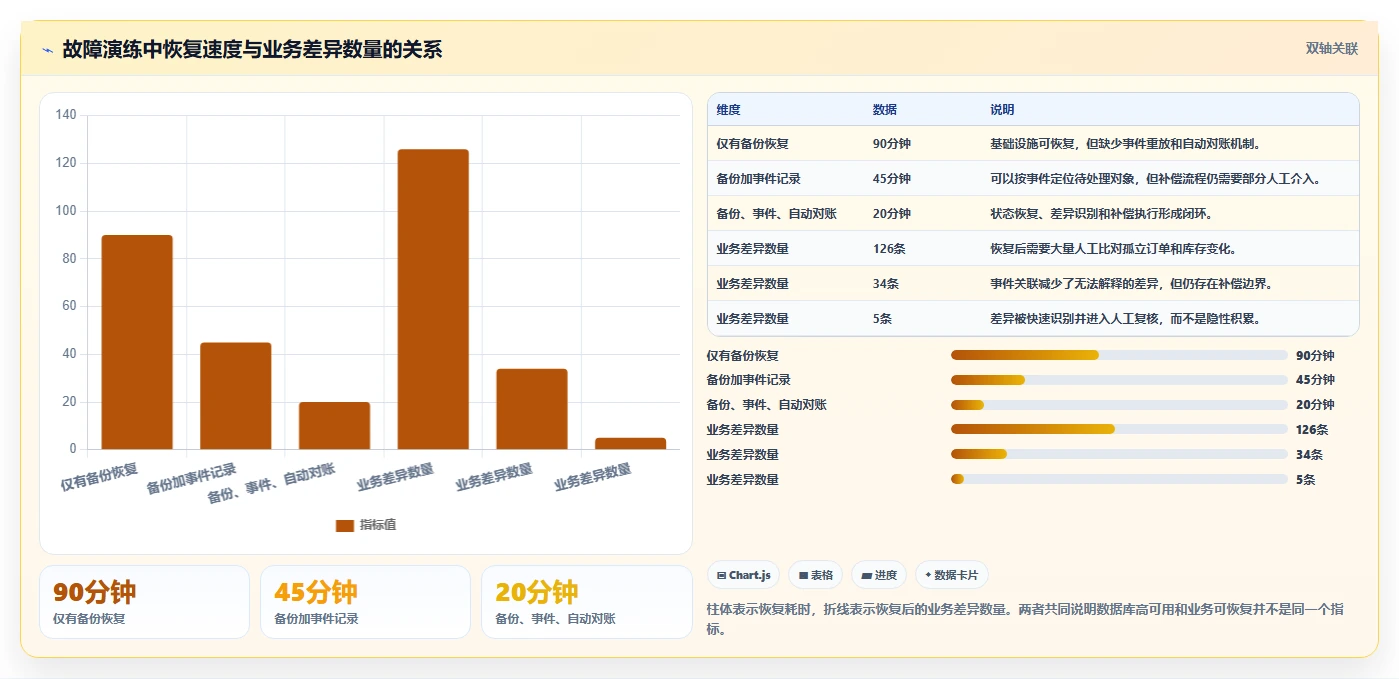Click the 仅有备份恢复 x-axis label

[99, 477]
